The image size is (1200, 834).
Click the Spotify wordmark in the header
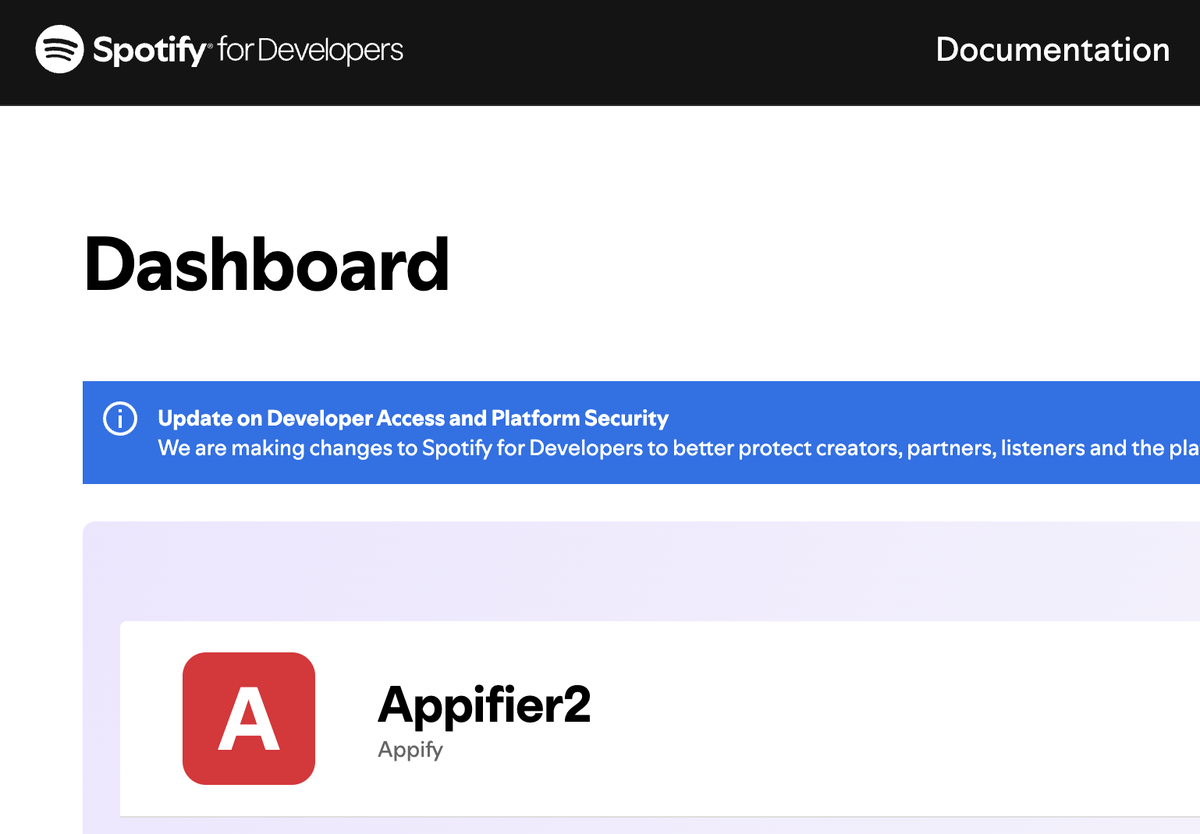(x=148, y=50)
